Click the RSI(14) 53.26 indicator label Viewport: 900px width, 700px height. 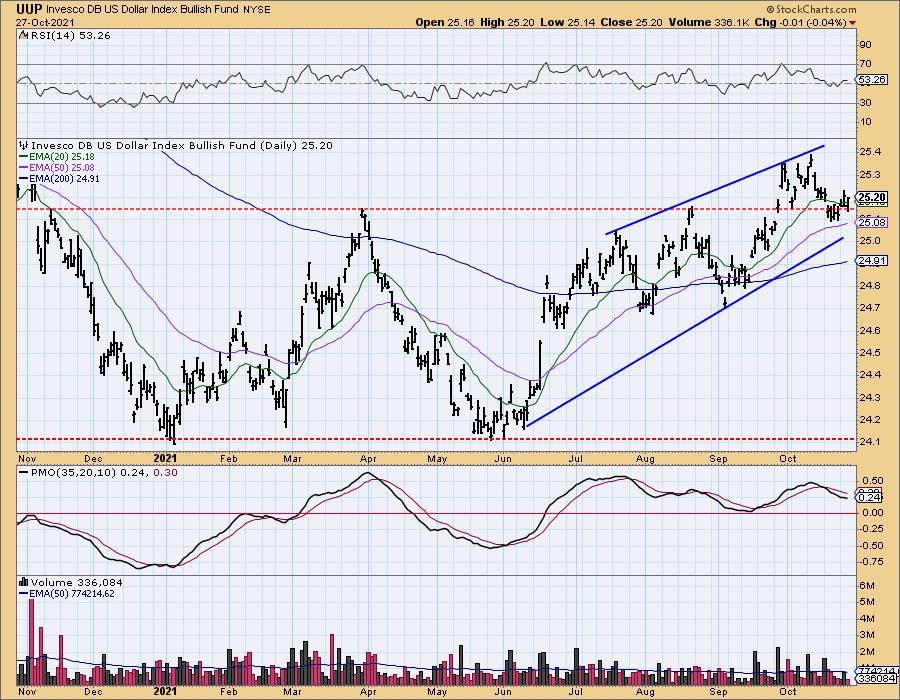[x=69, y=36]
